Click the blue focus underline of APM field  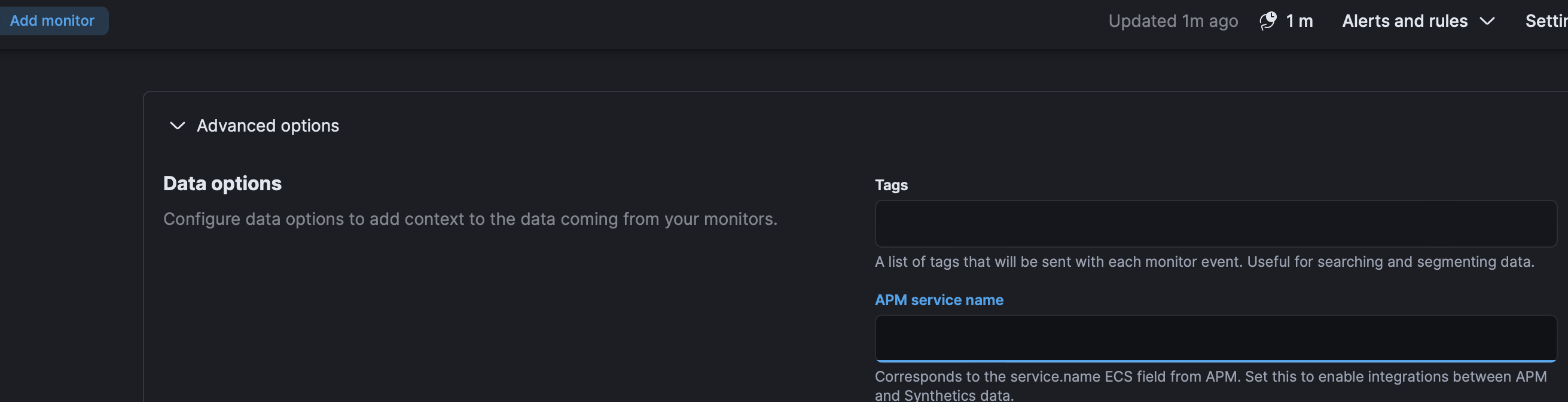1215,361
